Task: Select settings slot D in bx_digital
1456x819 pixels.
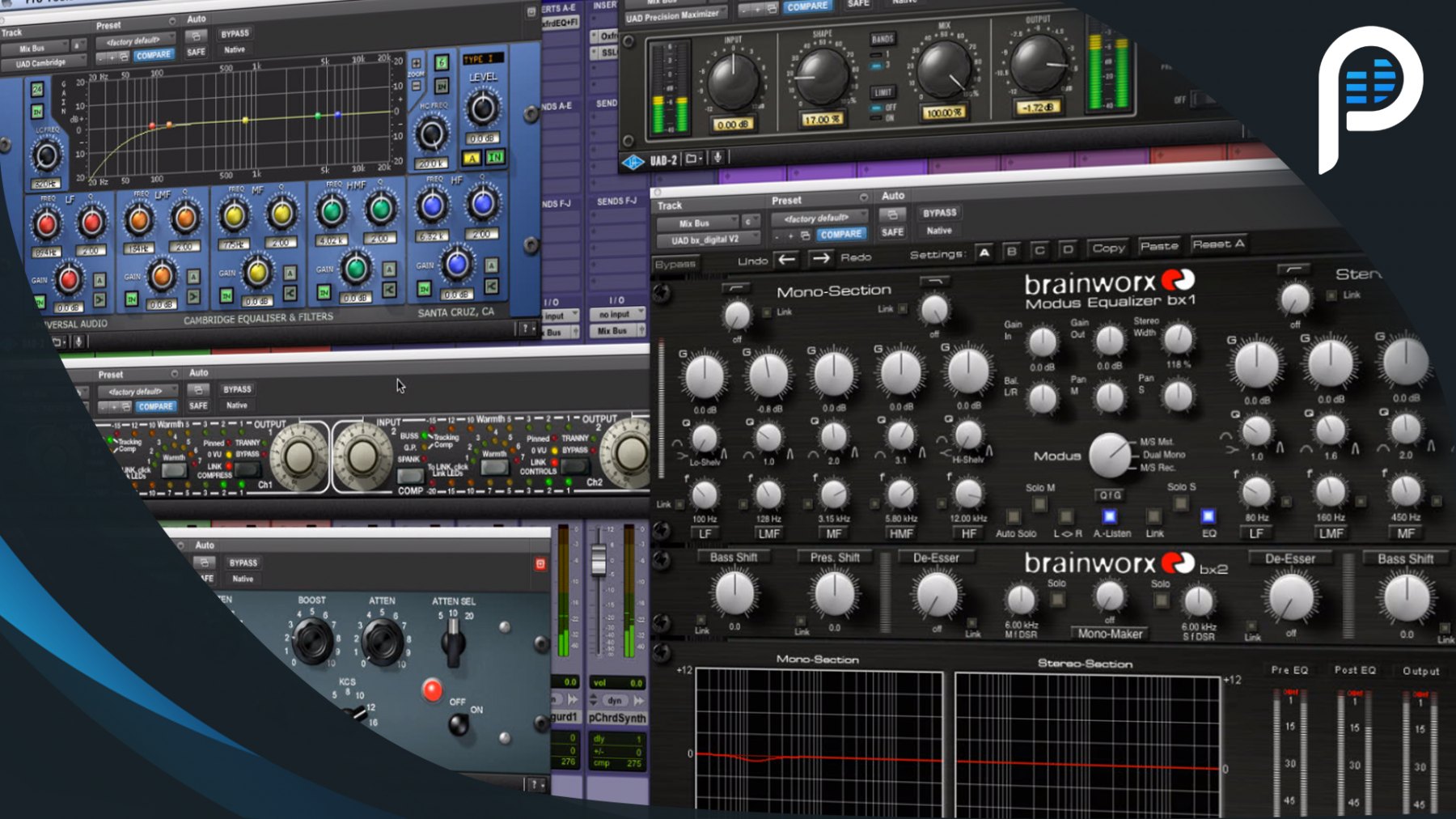Action: (x=1068, y=249)
